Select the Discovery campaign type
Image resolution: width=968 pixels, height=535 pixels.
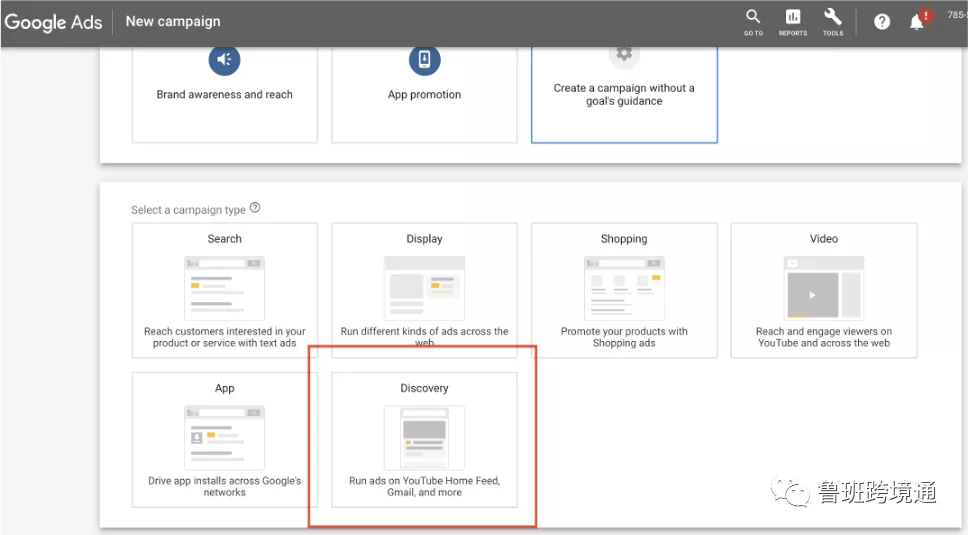(x=424, y=439)
